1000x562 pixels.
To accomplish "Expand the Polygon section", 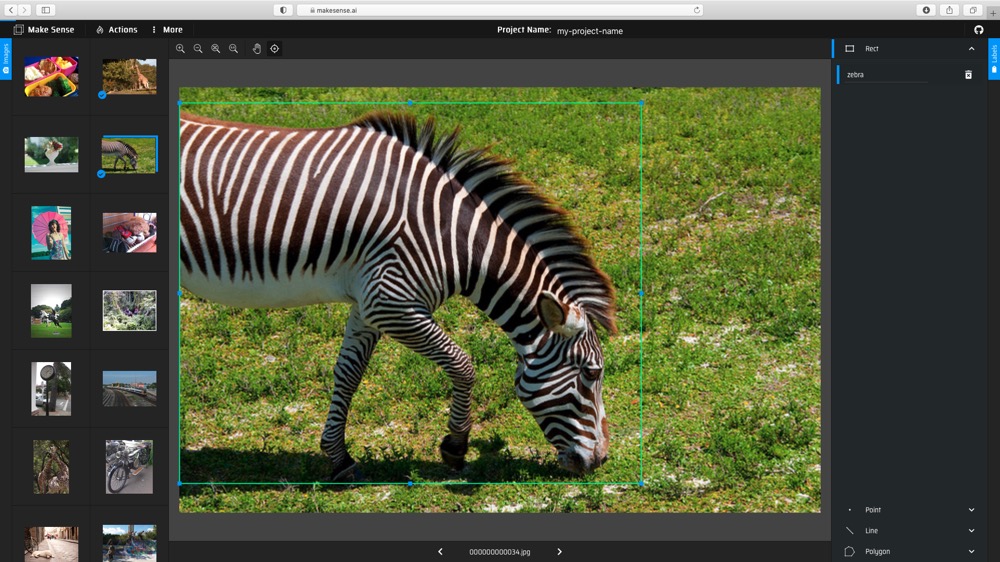I will (x=971, y=551).
